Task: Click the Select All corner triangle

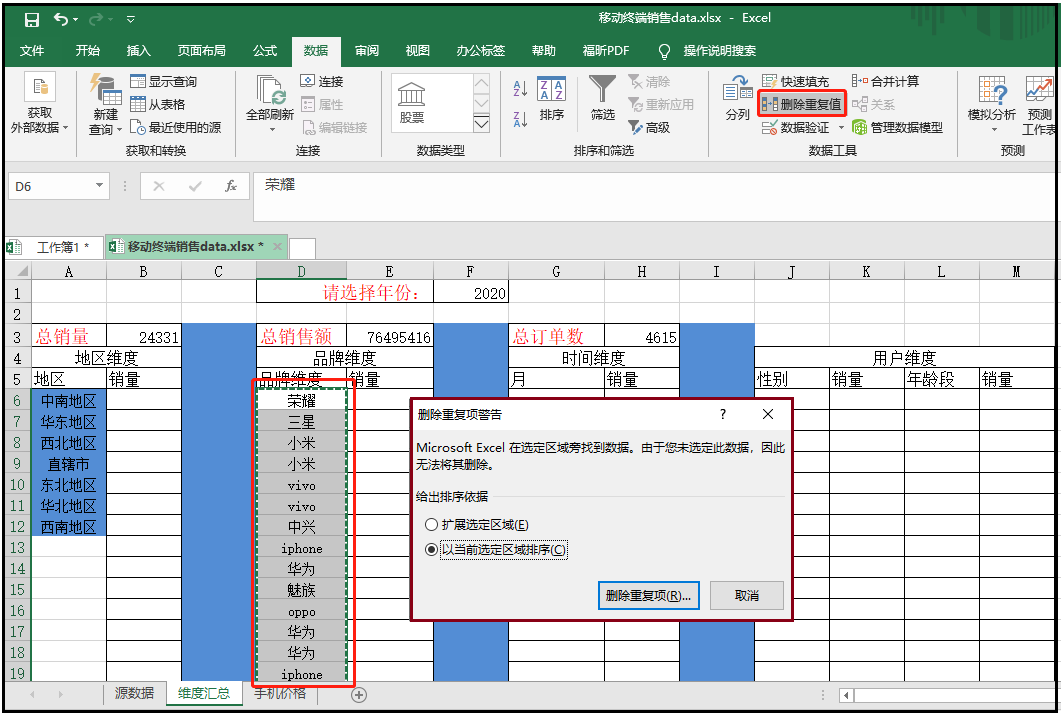Action: 20,271
